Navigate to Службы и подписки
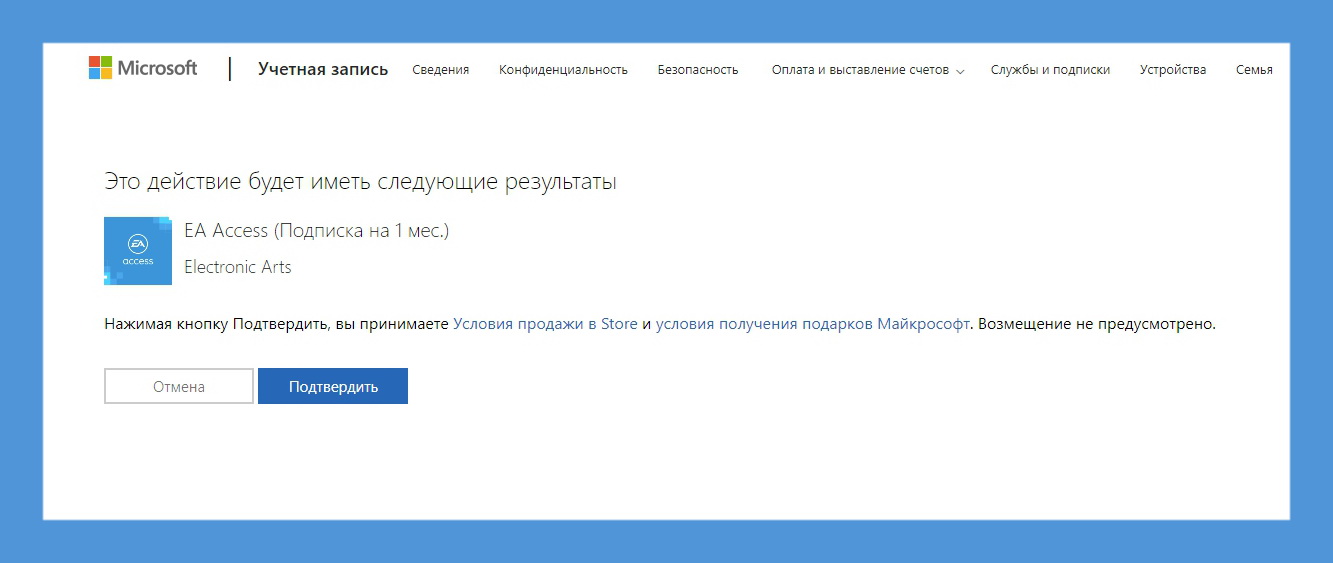 point(1050,70)
